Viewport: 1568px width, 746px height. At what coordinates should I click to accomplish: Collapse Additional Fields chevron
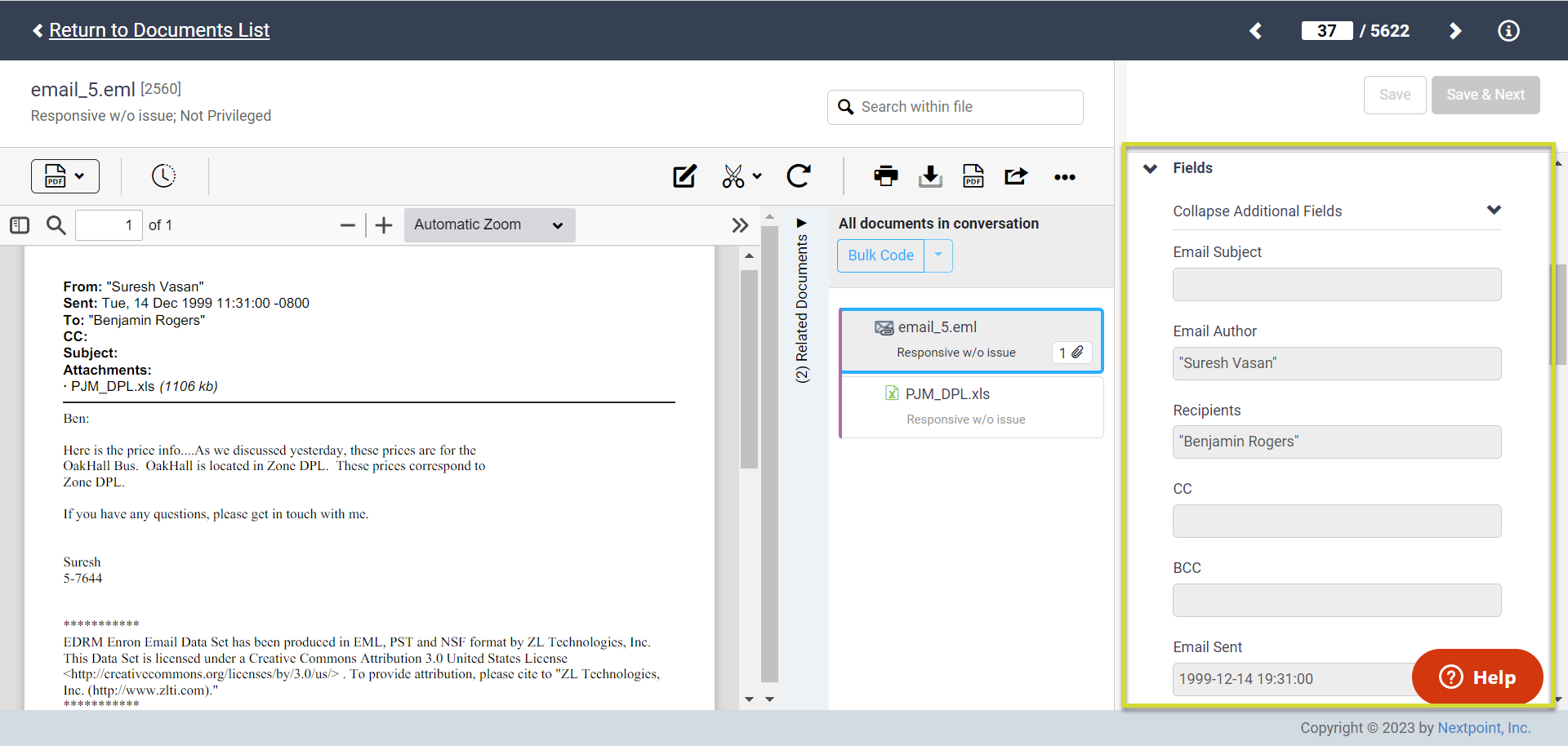[1494, 211]
